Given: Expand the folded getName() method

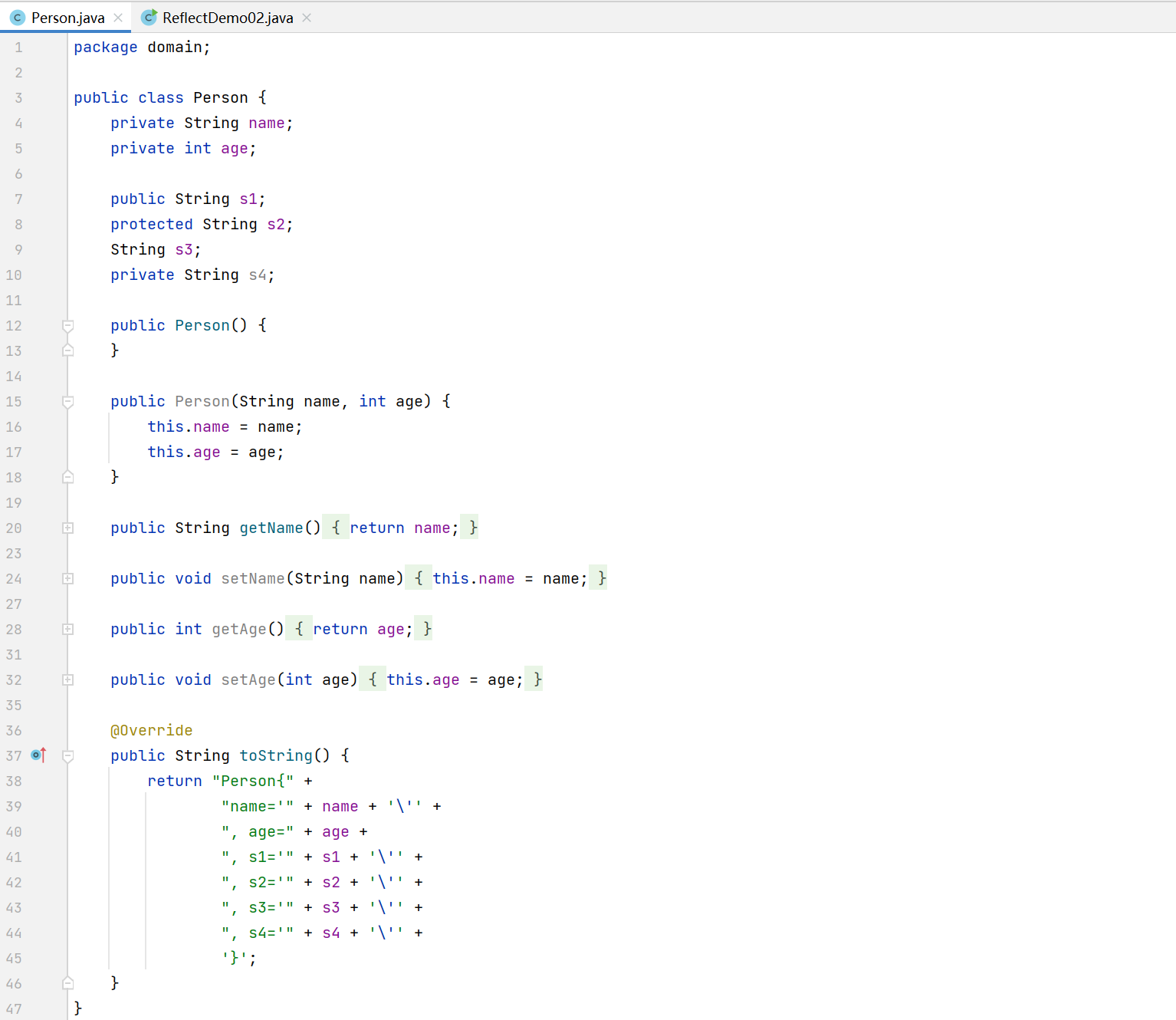Looking at the screenshot, I should pyautogui.click(x=68, y=528).
